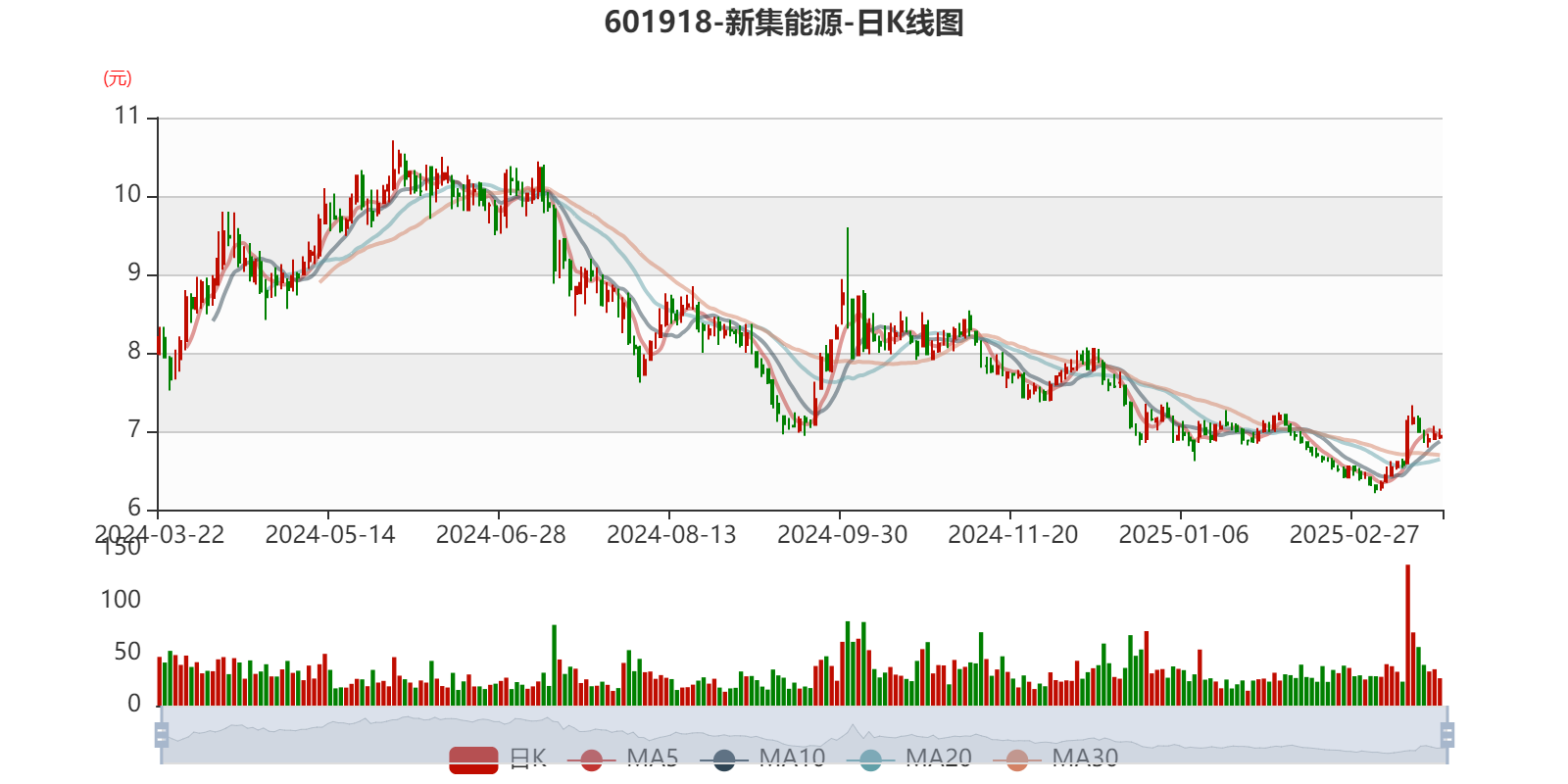Click the 2025-01-06 date label
The height and width of the screenshot is (784, 1568).
1184,535
